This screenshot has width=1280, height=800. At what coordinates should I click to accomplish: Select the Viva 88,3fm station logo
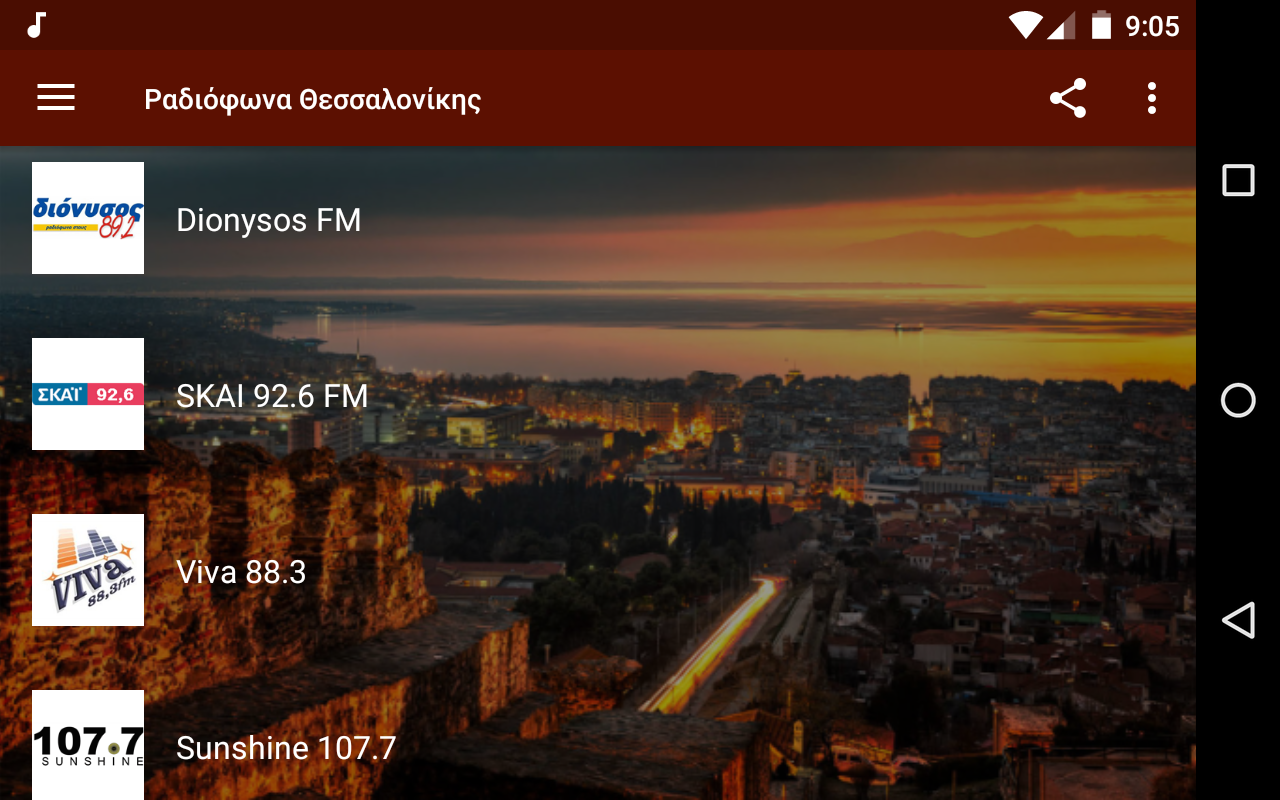(x=88, y=570)
